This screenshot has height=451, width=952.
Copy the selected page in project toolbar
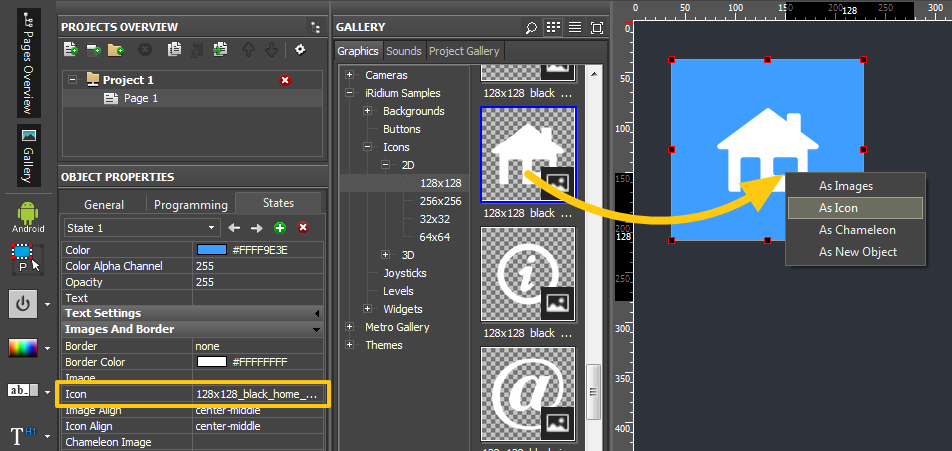174,49
